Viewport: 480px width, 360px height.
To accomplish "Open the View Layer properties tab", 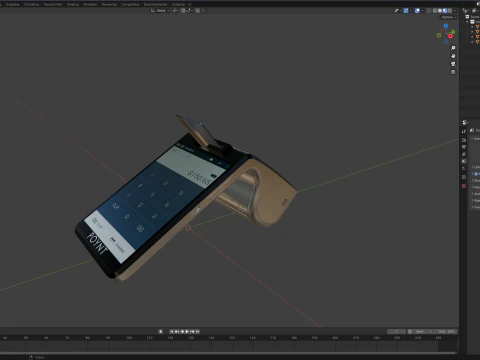I will point(464,154).
